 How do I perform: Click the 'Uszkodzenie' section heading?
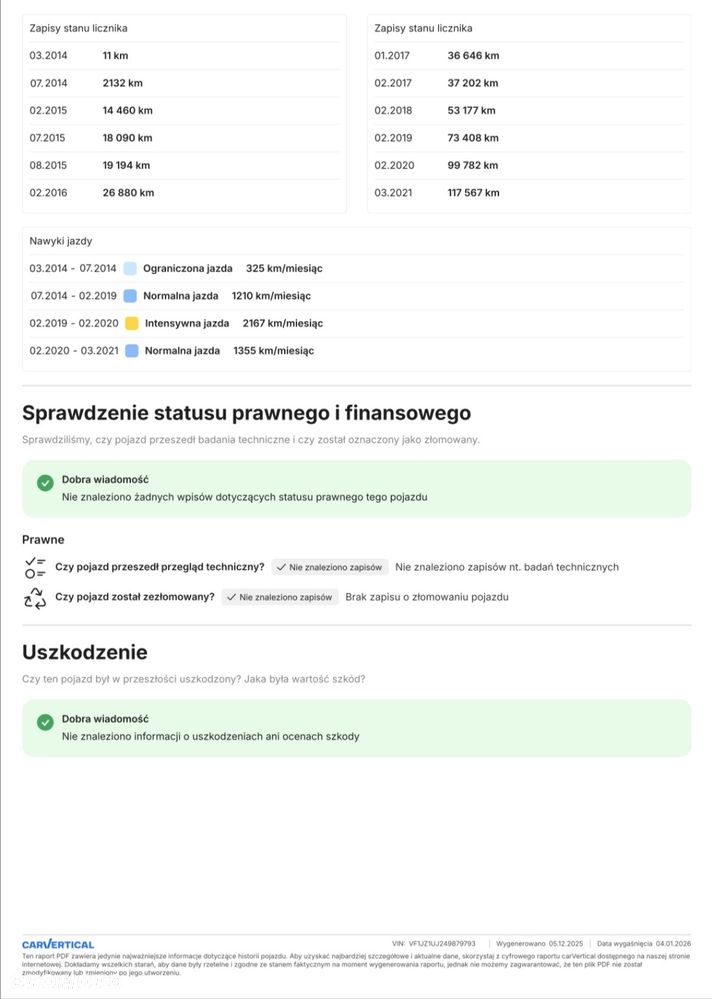coord(85,652)
